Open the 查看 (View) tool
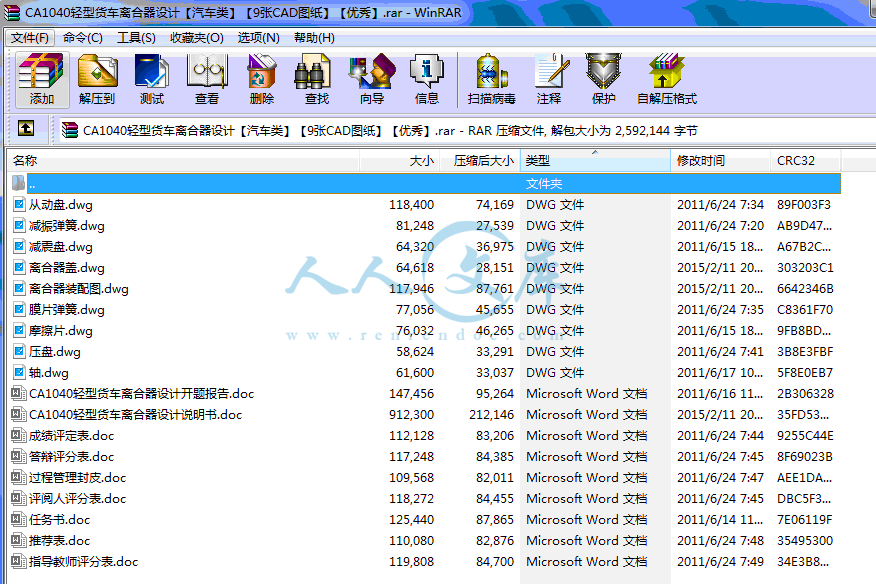Viewport: 876px width, 584px height. click(207, 79)
